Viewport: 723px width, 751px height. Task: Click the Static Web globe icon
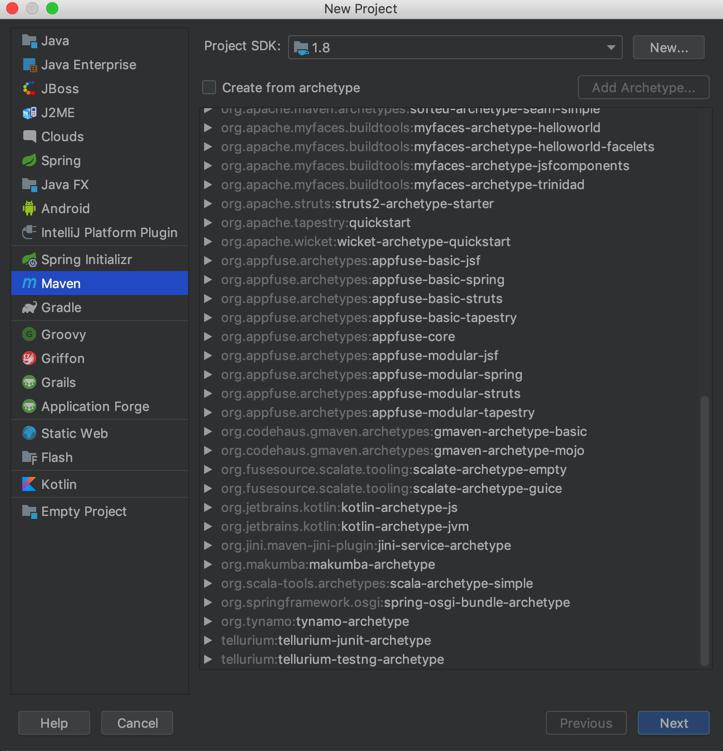coord(29,433)
